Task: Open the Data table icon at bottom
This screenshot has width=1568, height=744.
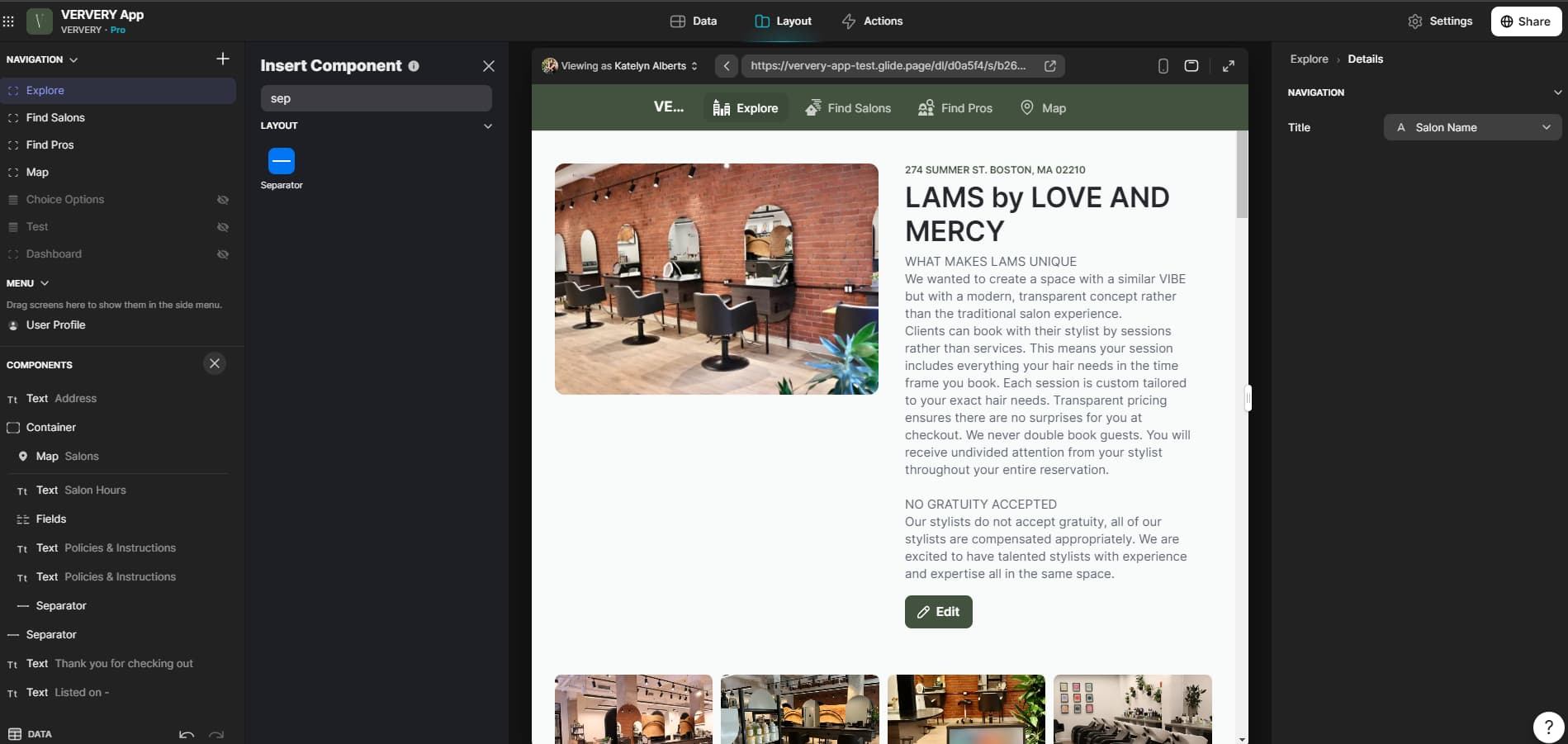Action: pyautogui.click(x=15, y=734)
